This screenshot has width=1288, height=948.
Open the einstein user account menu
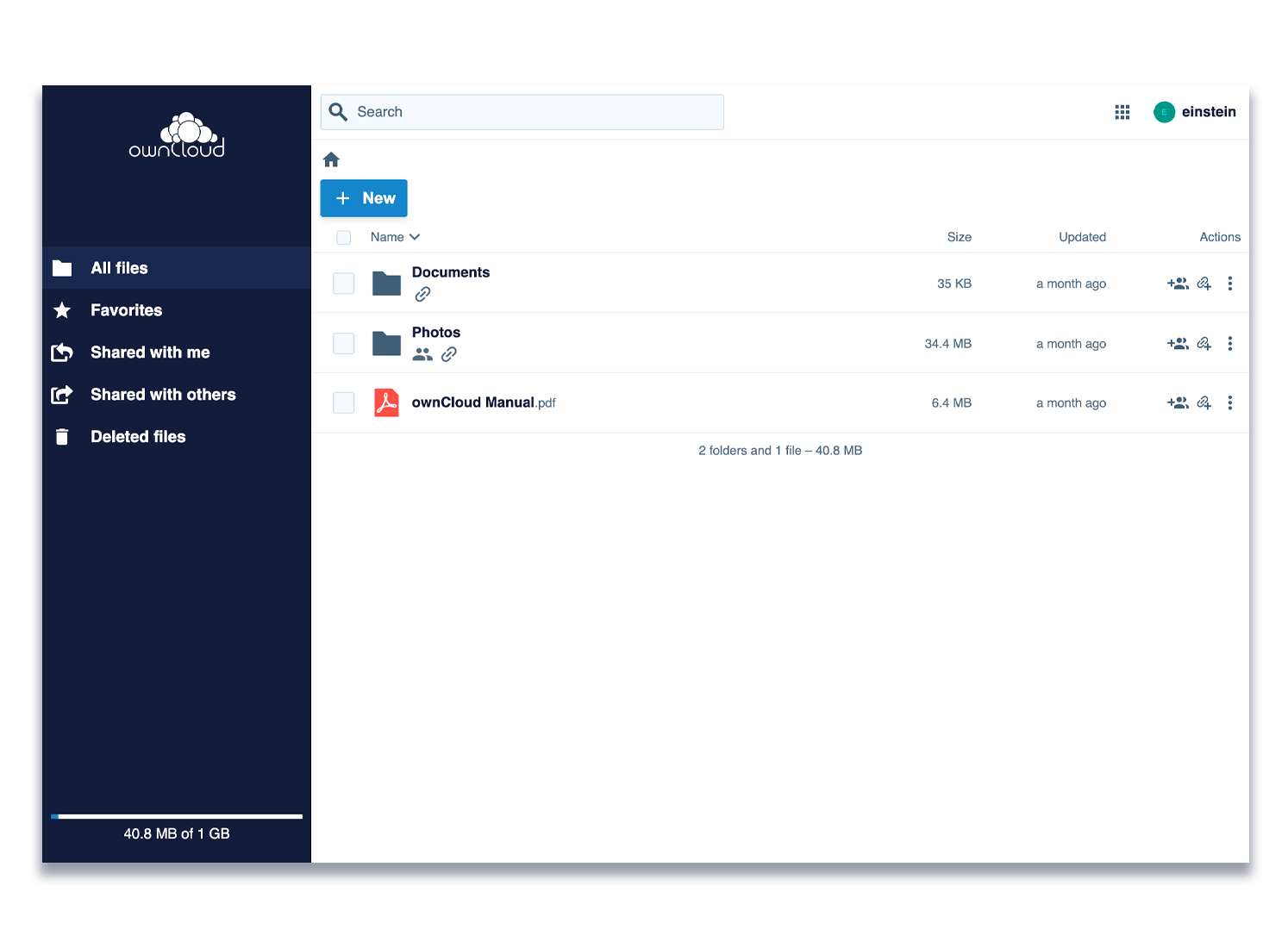tap(1195, 112)
